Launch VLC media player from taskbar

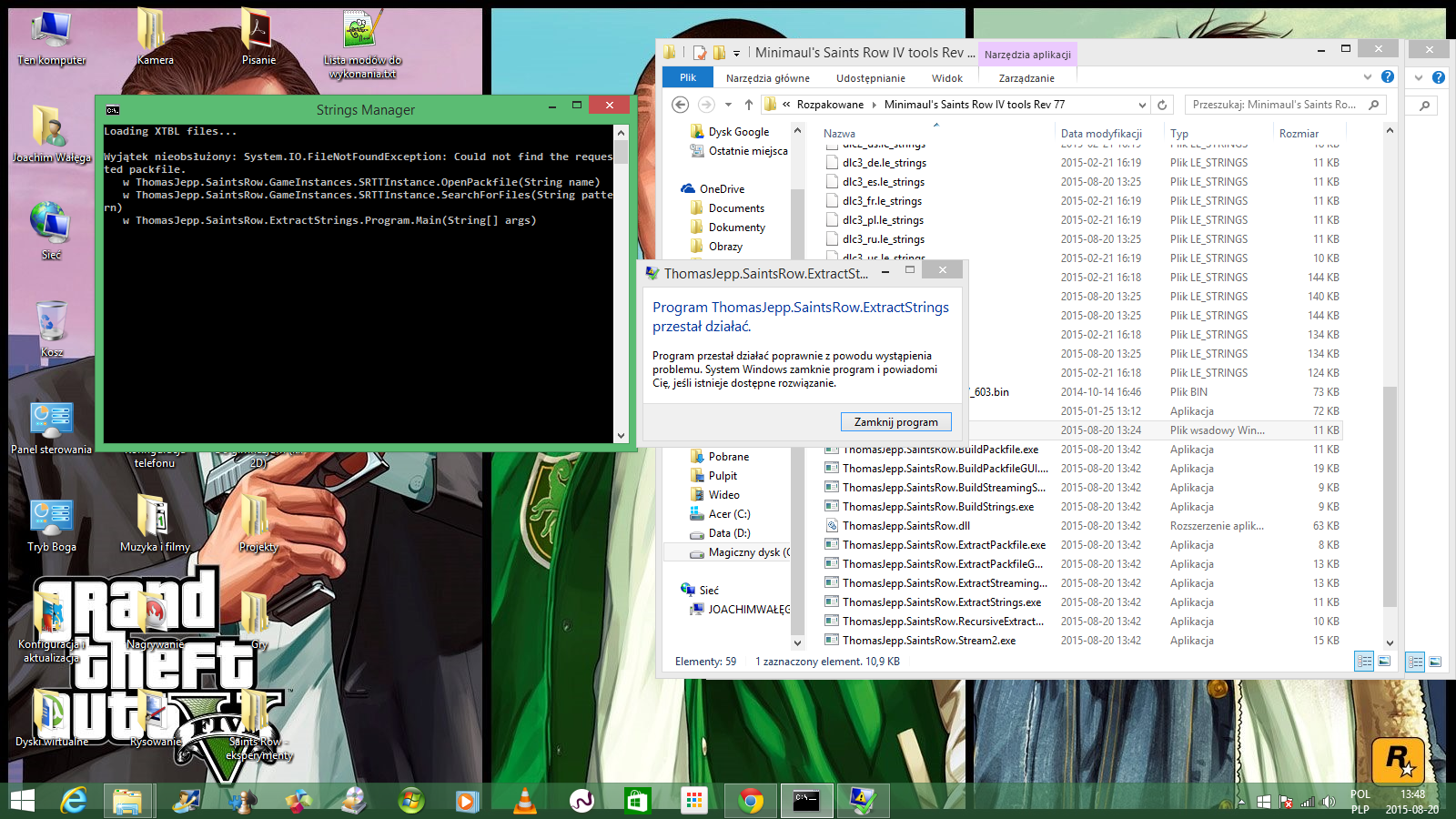coord(524,801)
